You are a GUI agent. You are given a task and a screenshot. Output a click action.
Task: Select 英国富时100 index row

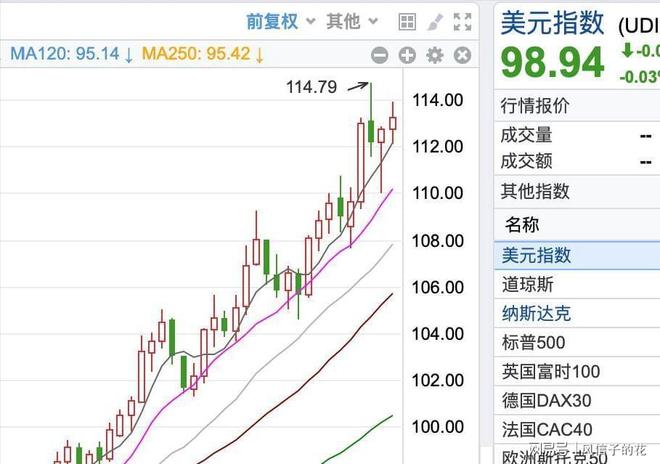551,371
